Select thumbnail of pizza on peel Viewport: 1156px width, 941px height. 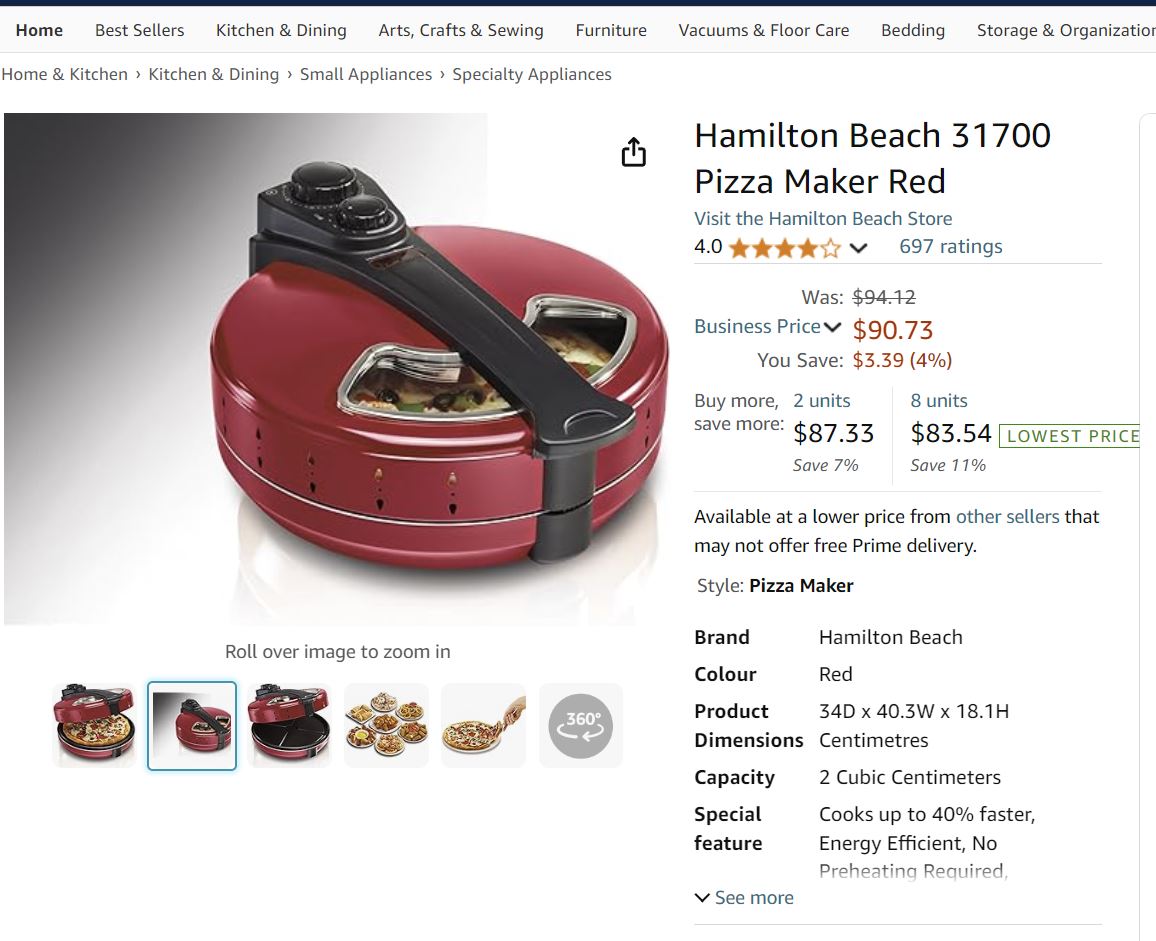click(x=484, y=726)
